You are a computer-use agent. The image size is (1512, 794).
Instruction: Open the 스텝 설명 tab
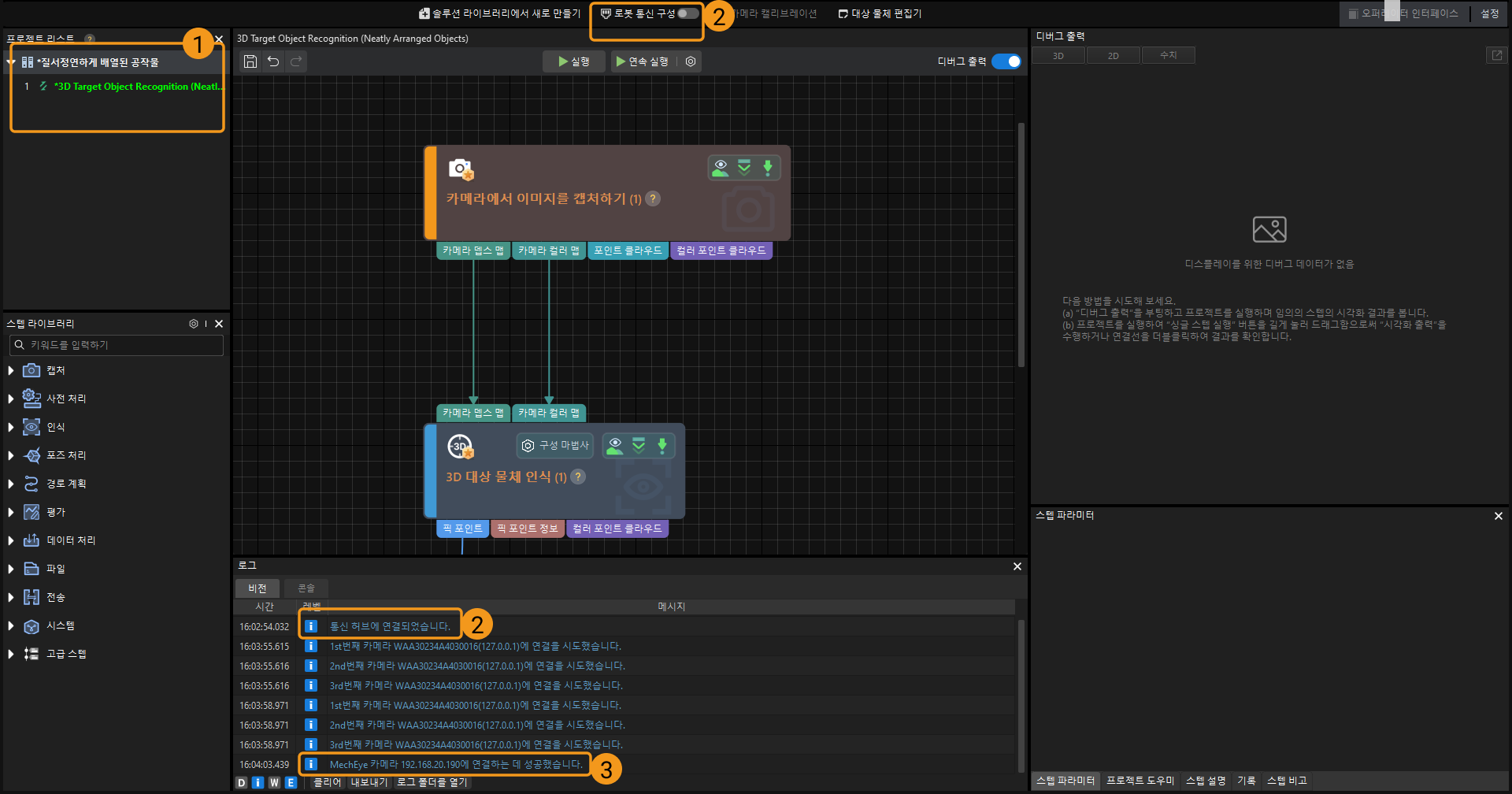point(1206,781)
